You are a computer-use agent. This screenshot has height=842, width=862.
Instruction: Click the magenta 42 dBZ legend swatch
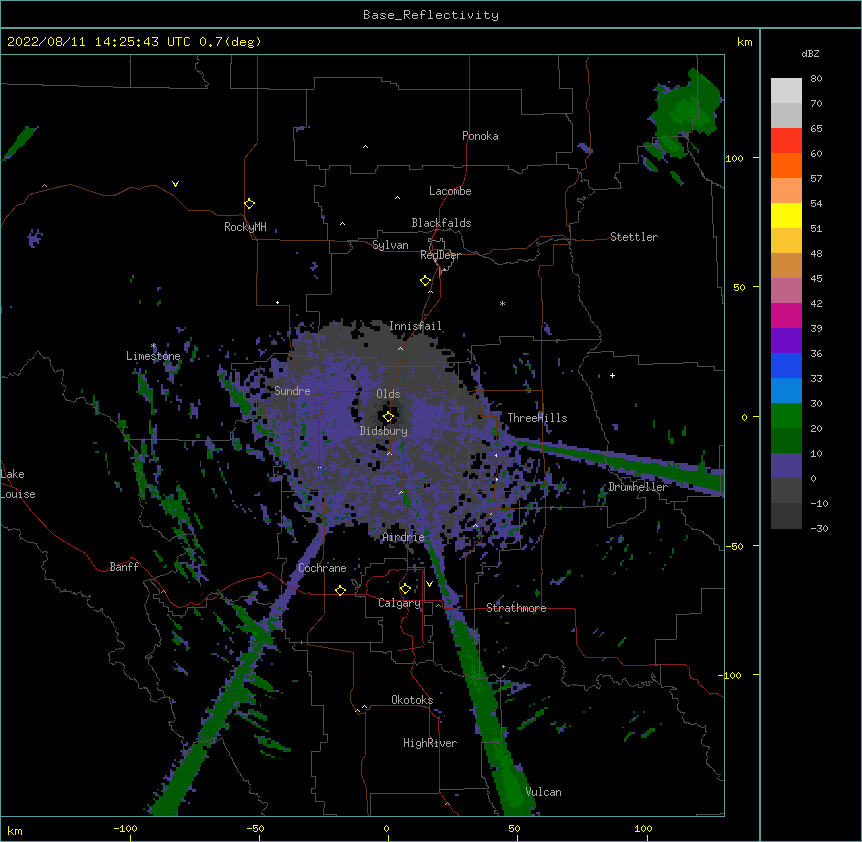point(786,315)
